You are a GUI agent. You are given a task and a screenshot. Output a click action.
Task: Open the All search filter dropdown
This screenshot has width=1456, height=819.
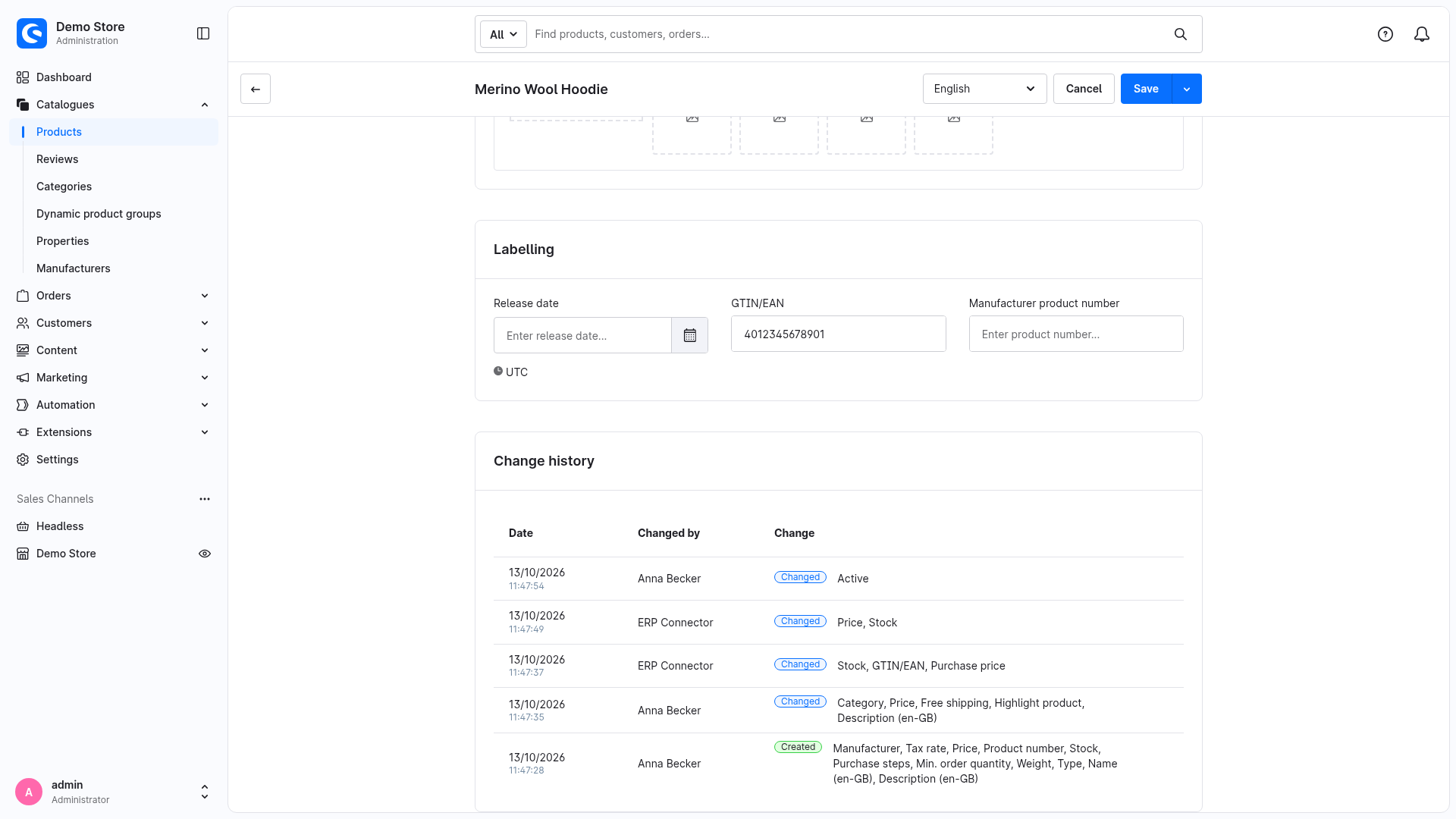click(x=504, y=34)
